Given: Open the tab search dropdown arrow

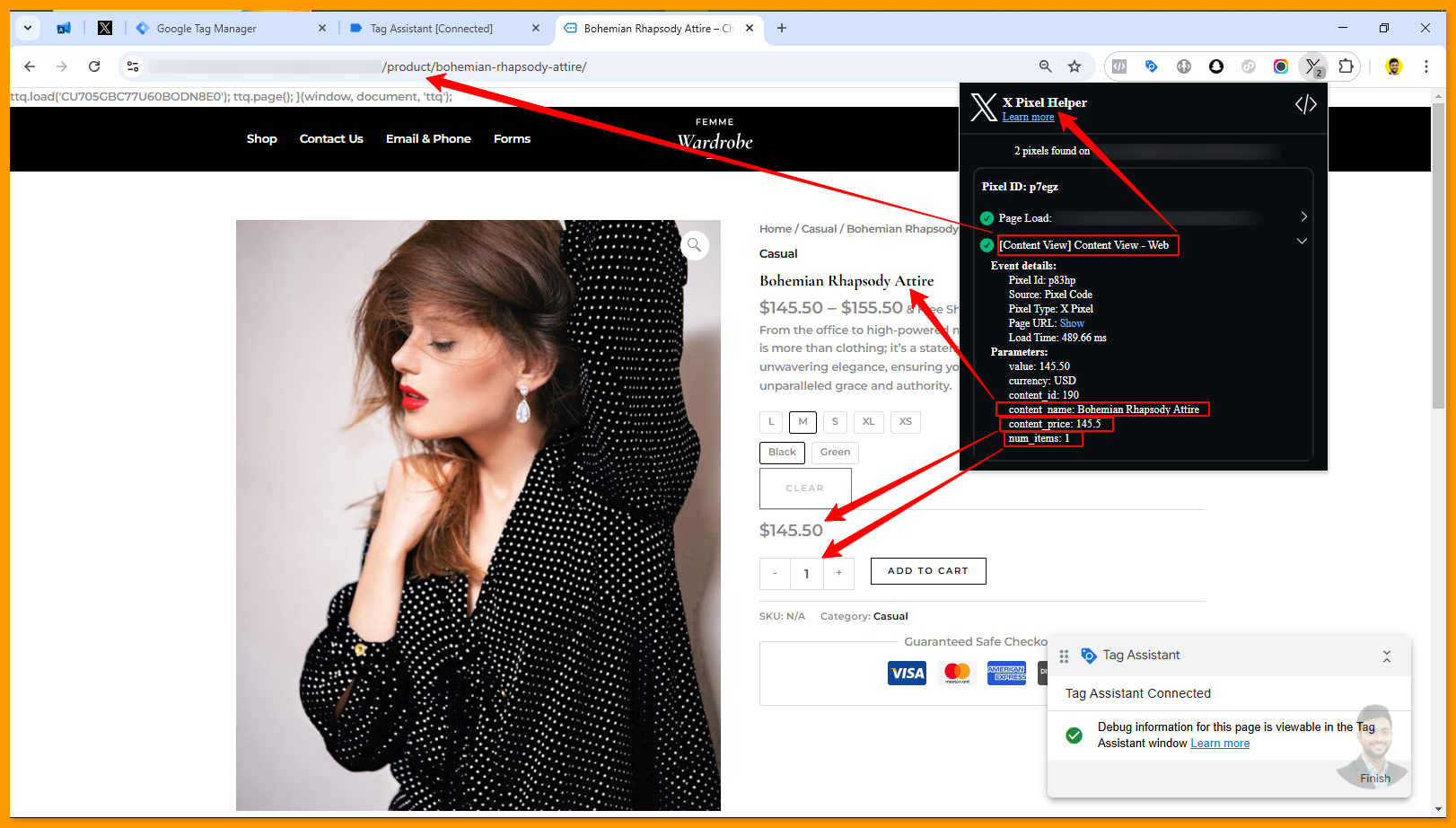Looking at the screenshot, I should click(x=28, y=28).
